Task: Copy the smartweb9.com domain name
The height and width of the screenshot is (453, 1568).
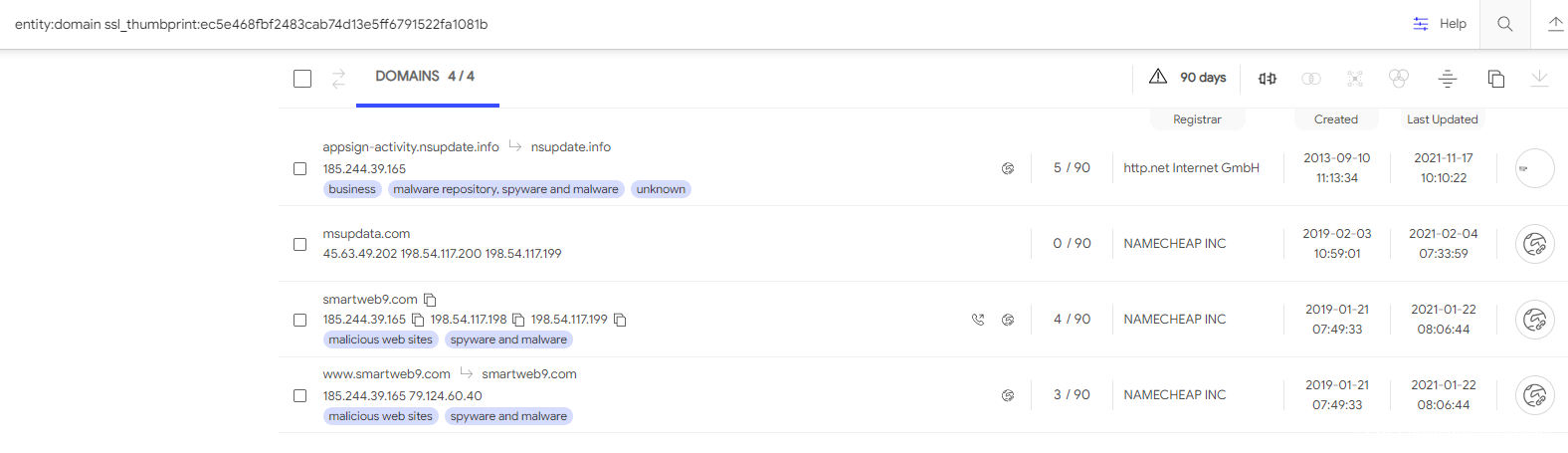Action: point(430,300)
